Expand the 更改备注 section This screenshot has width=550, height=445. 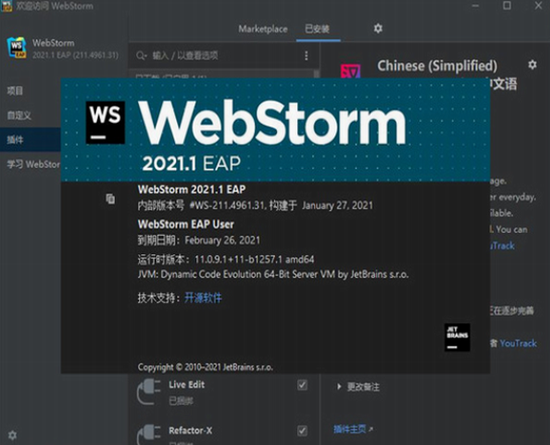(x=358, y=387)
